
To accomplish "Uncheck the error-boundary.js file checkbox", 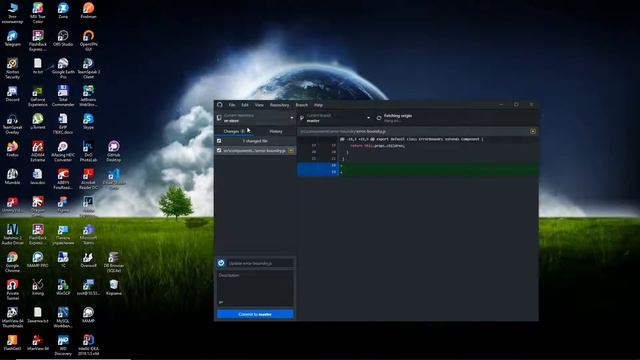I will 219,151.
